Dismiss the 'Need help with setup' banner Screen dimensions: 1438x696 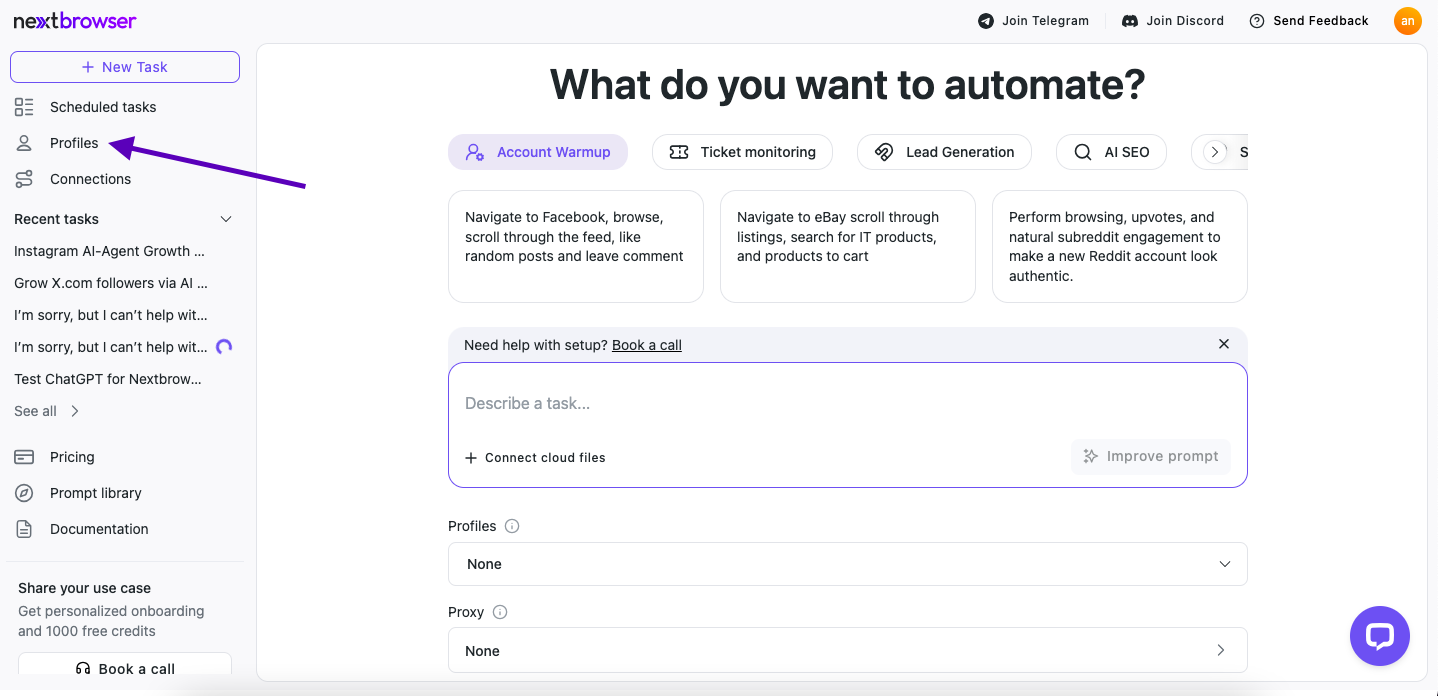(x=1224, y=344)
